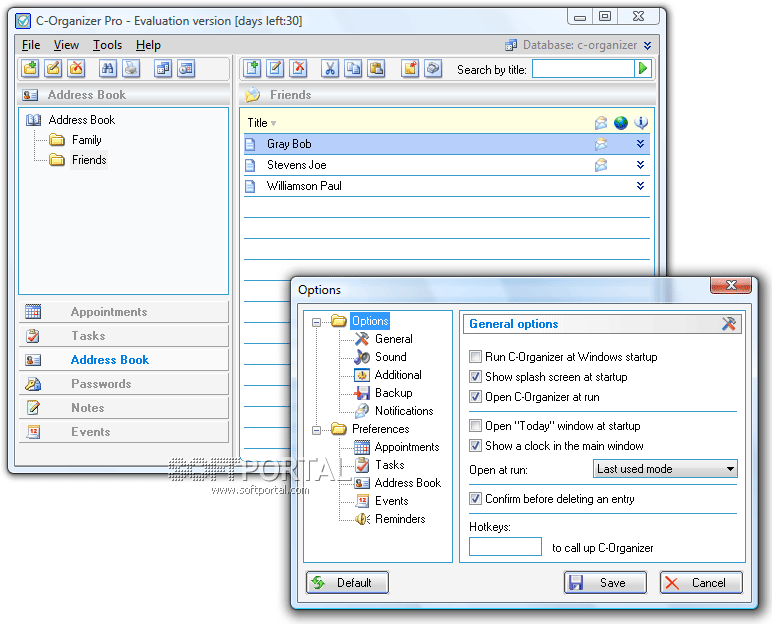The height and width of the screenshot is (624, 772).
Task: Uncheck Show splash screen at startup
Action: point(475,377)
